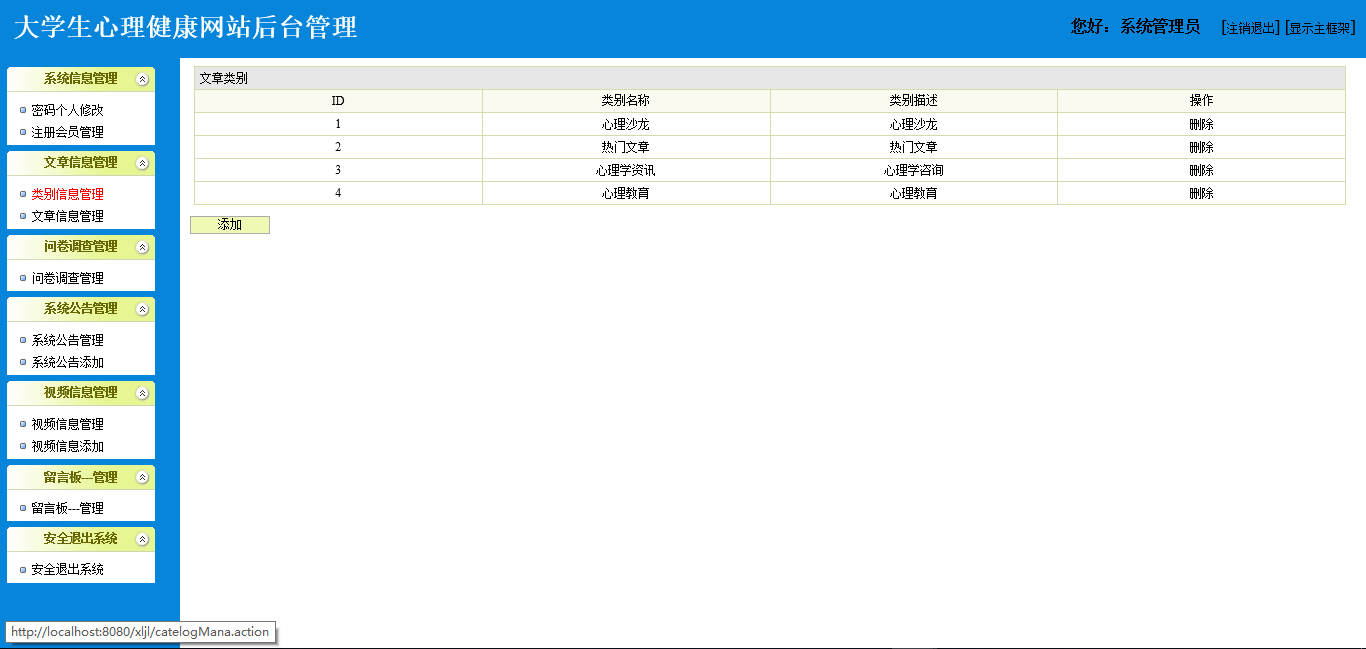This screenshot has width=1366, height=649.
Task: Go to 视频信息管理 page
Action: click(67, 424)
